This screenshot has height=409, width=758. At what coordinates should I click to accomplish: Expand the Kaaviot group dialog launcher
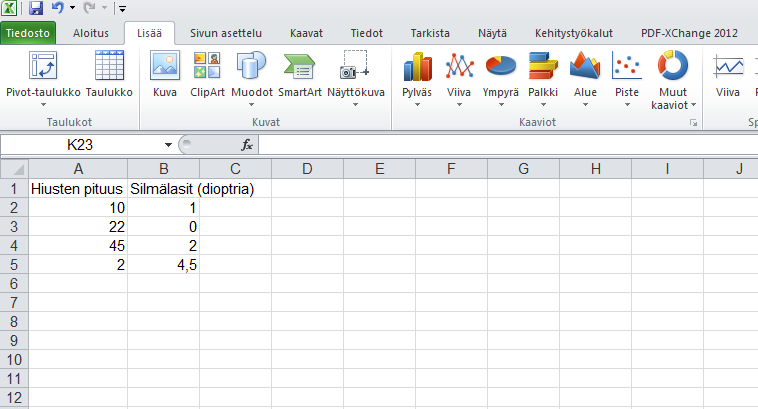pyautogui.click(x=692, y=122)
